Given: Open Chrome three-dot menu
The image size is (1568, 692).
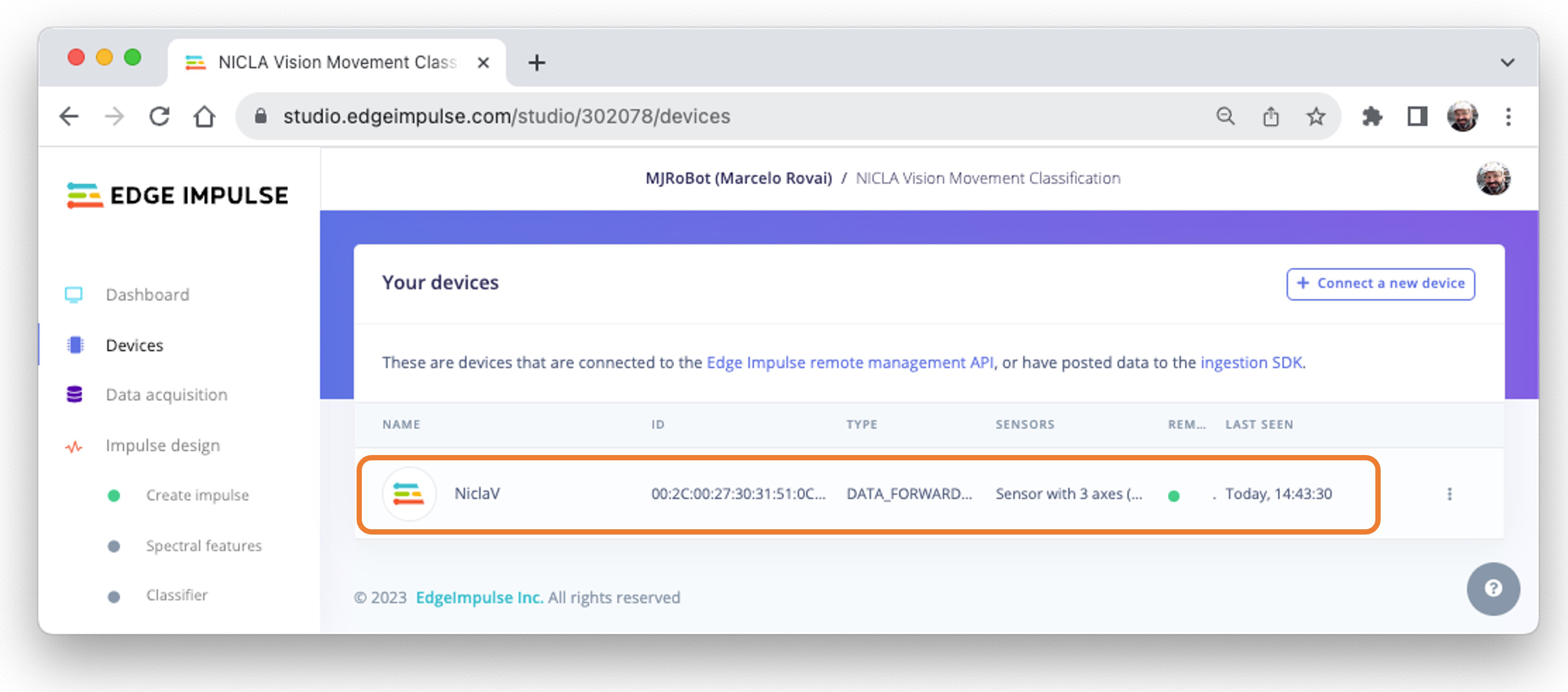Looking at the screenshot, I should pyautogui.click(x=1508, y=116).
